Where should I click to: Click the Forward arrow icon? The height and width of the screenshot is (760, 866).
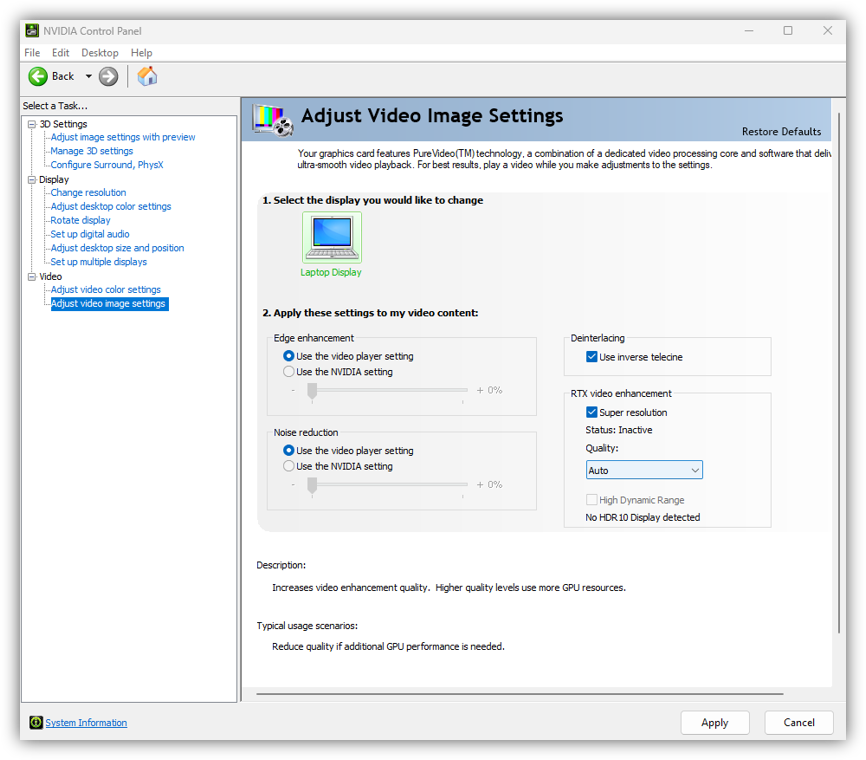108,76
